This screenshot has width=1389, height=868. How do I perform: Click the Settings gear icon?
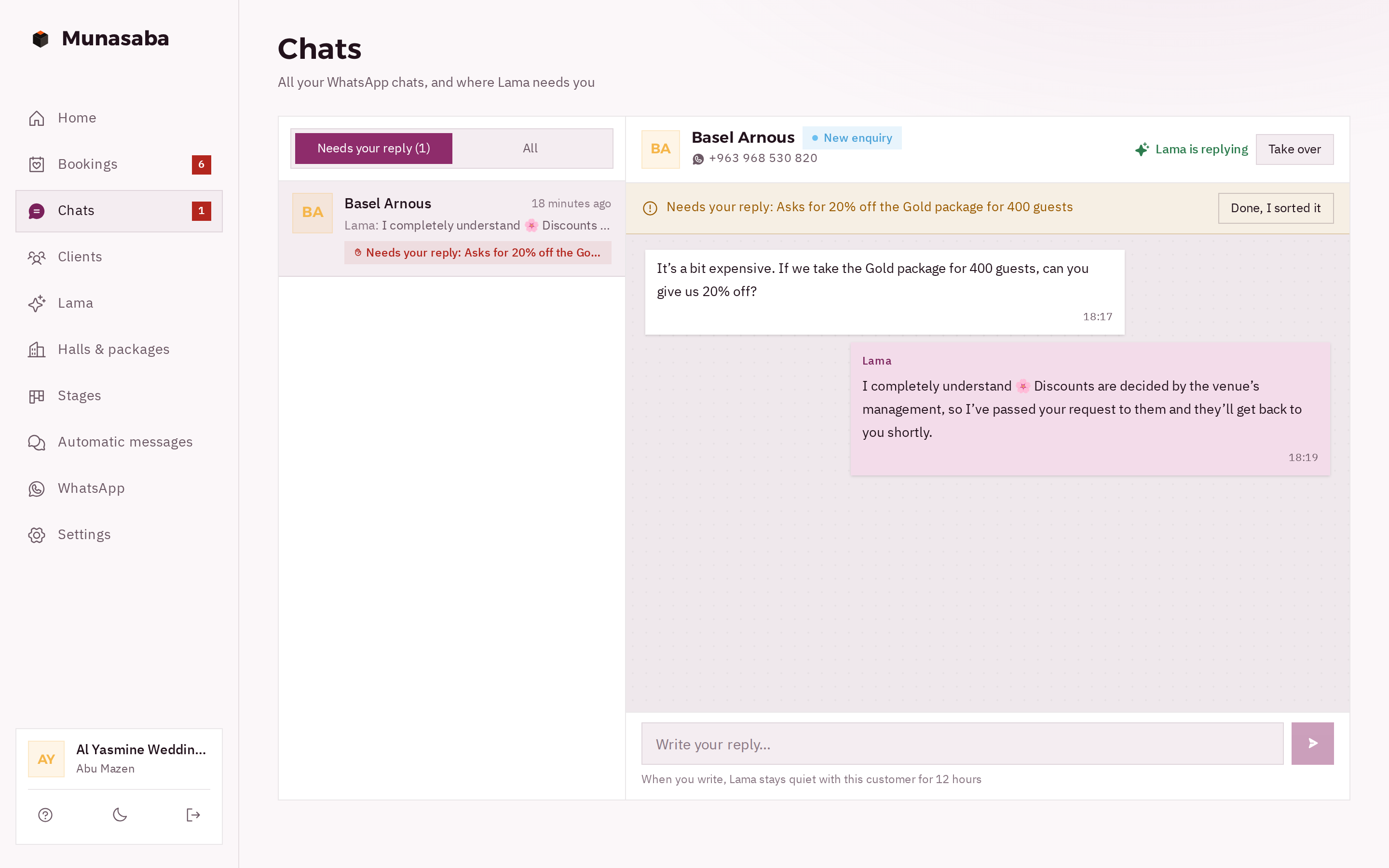[x=37, y=535]
